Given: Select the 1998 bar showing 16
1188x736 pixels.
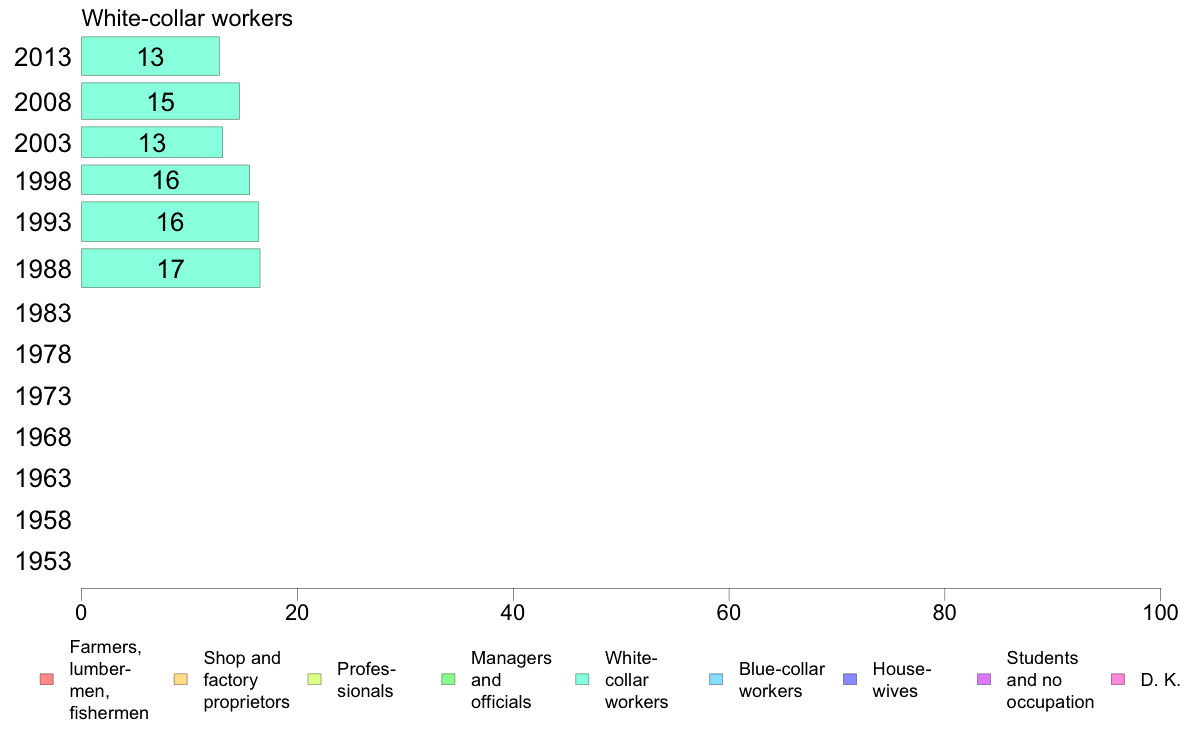Looking at the screenshot, I should click(165, 180).
